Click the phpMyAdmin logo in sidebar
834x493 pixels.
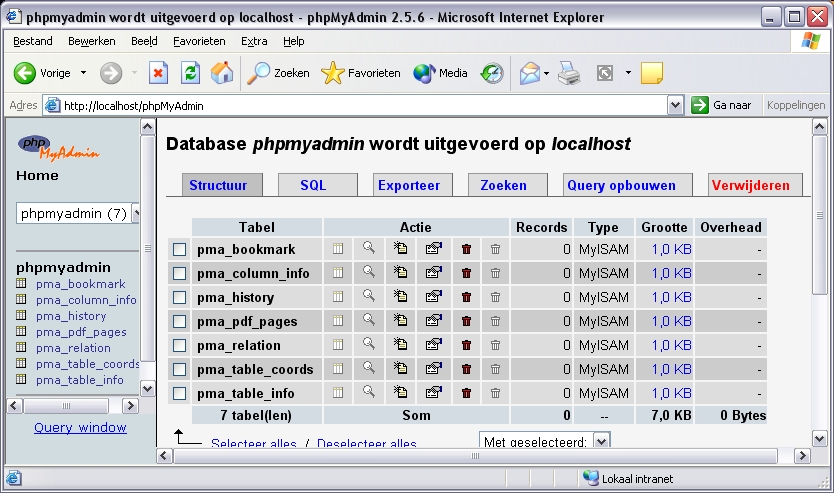tap(59, 148)
